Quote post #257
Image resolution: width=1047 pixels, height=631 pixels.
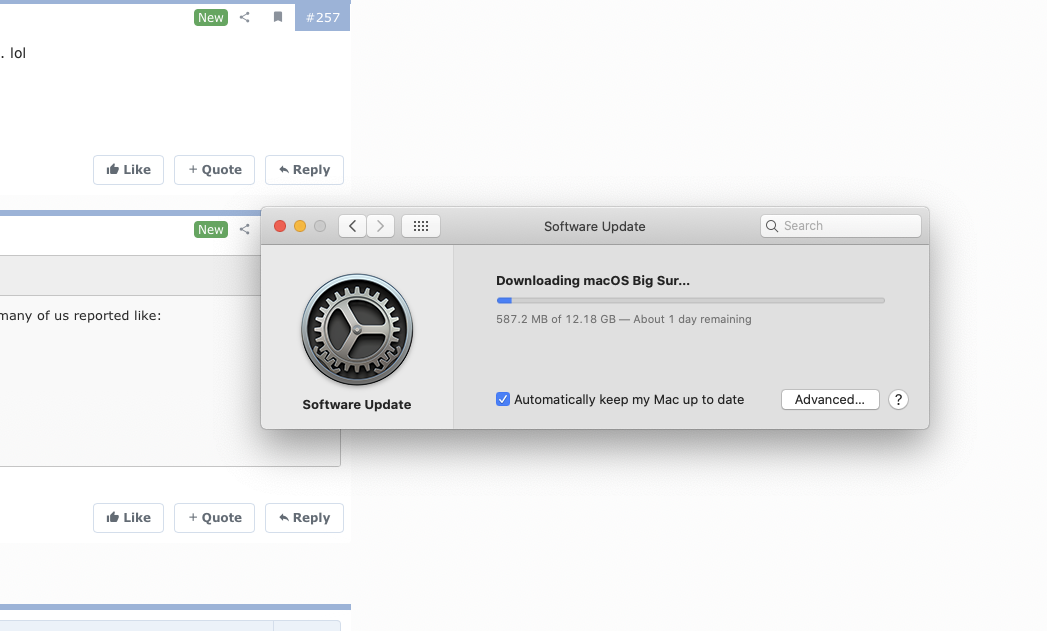(x=214, y=170)
